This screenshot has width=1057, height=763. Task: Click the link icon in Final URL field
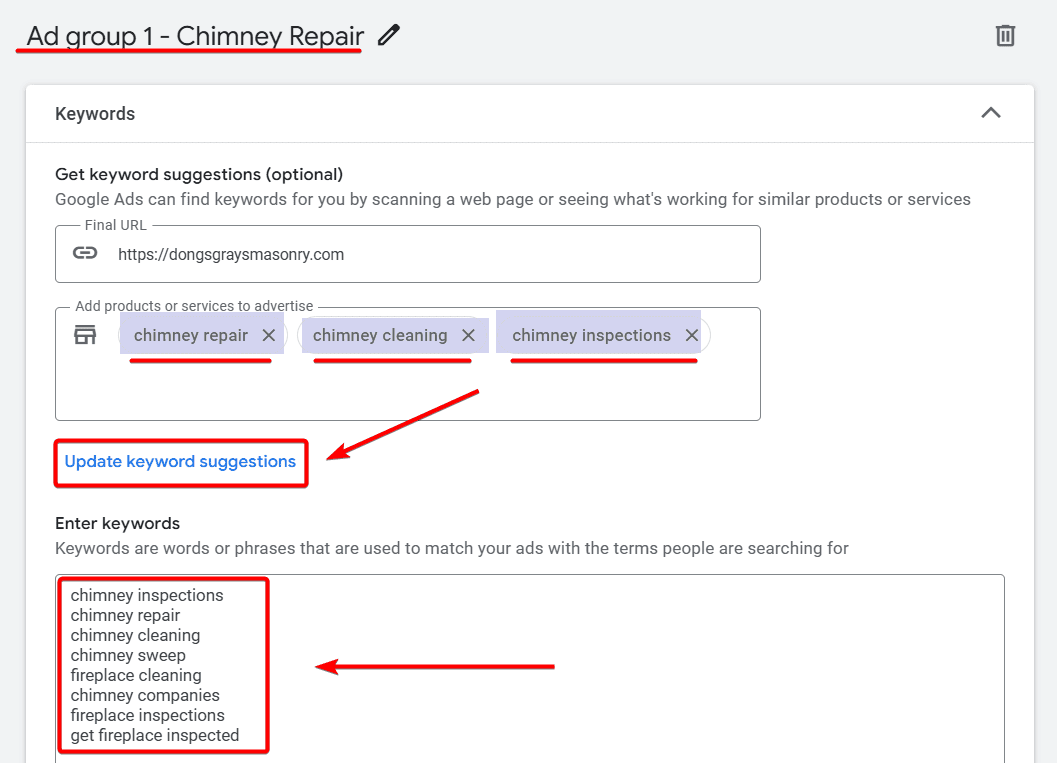coord(85,253)
